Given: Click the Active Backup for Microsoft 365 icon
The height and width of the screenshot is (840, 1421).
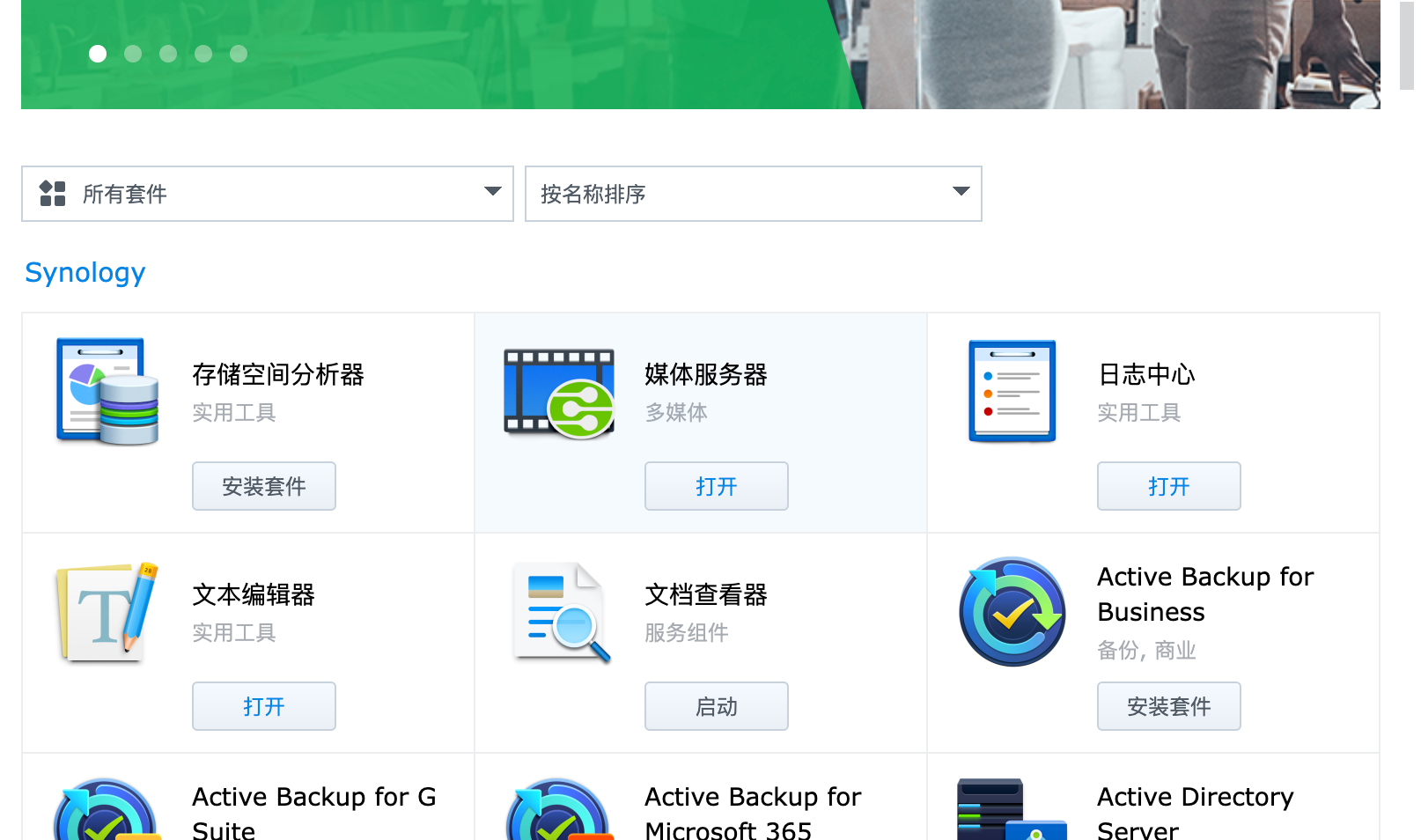Looking at the screenshot, I should 560,809.
